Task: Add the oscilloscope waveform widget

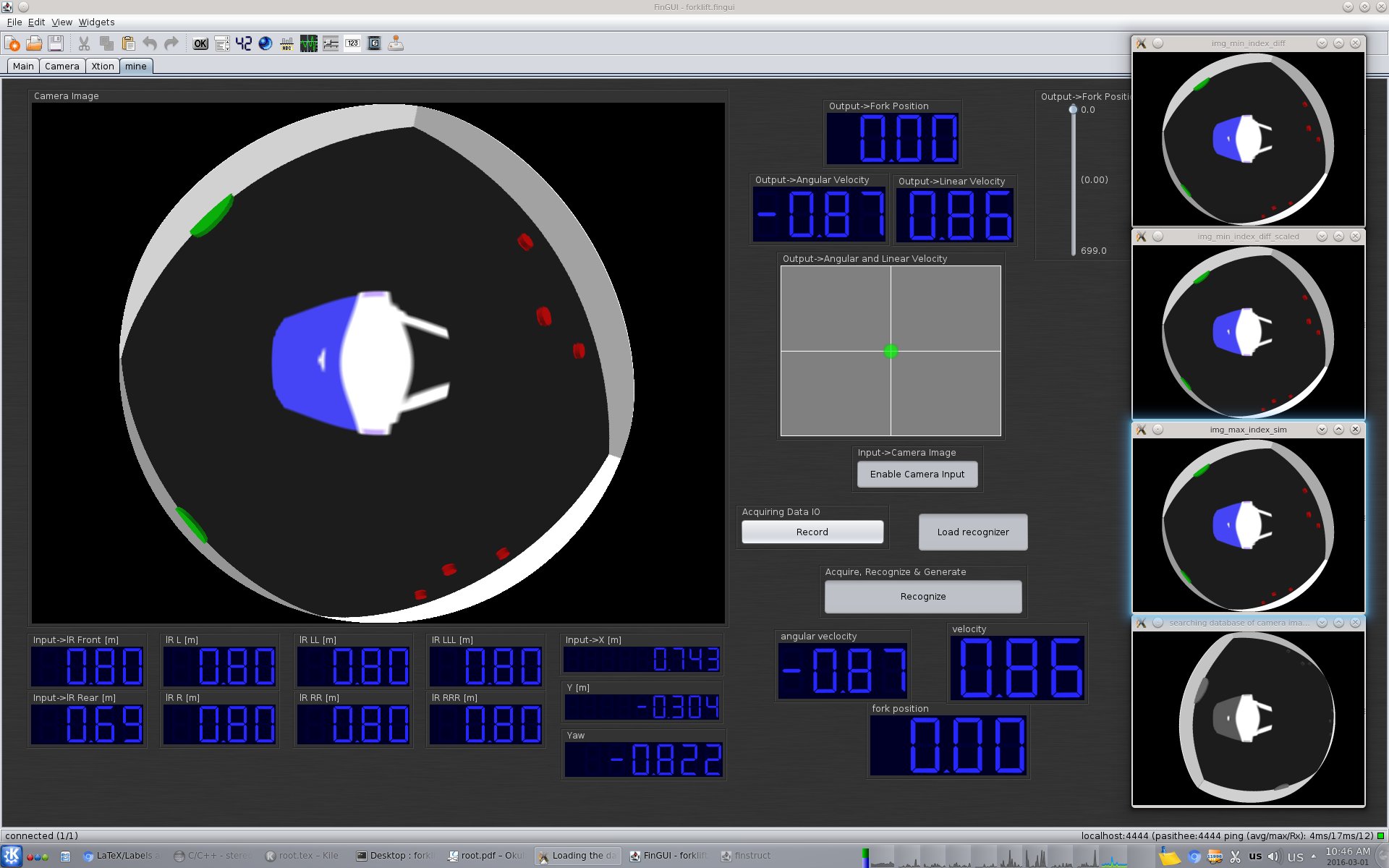Action: tap(309, 43)
